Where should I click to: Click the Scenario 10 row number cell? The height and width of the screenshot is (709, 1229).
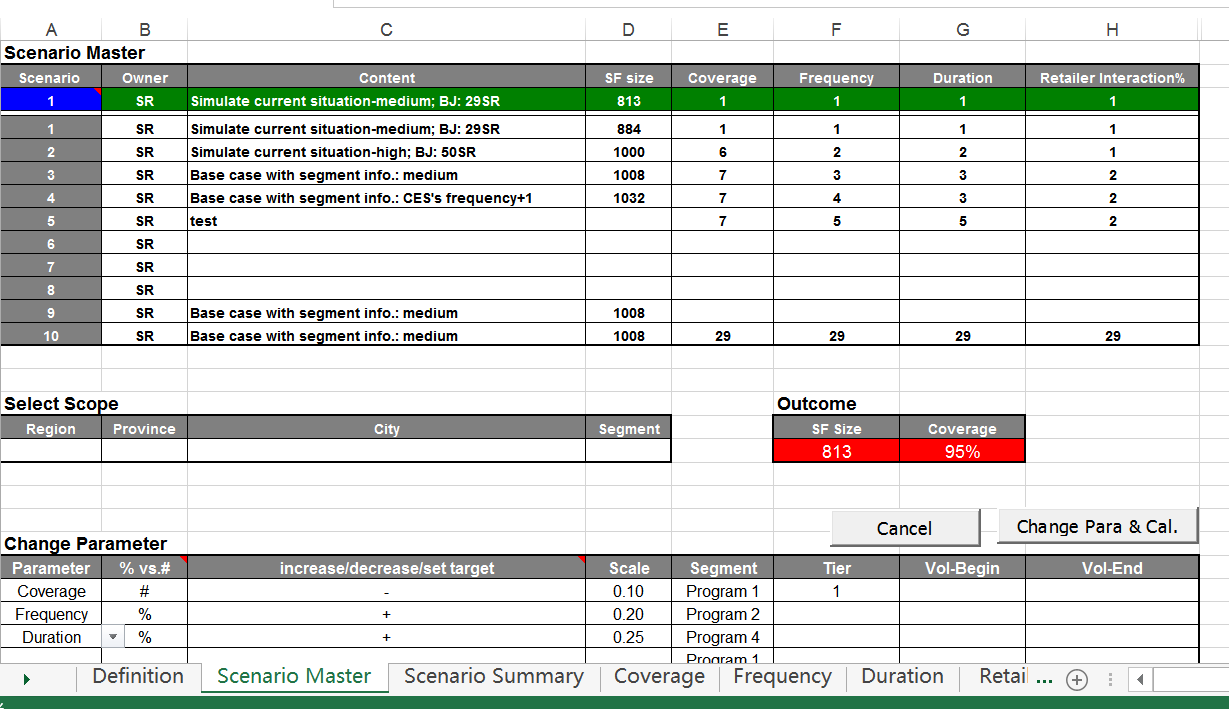[51, 336]
